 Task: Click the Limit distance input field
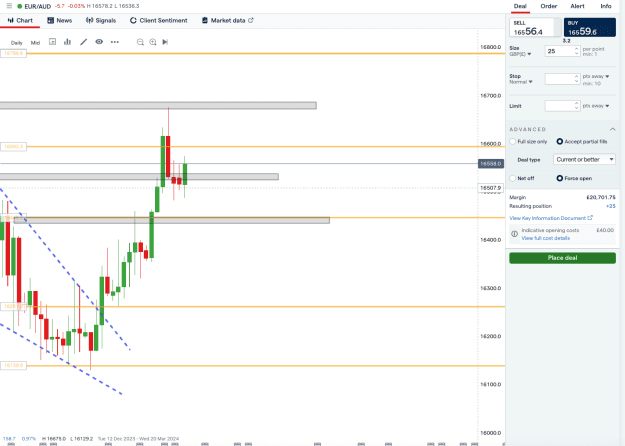562,106
